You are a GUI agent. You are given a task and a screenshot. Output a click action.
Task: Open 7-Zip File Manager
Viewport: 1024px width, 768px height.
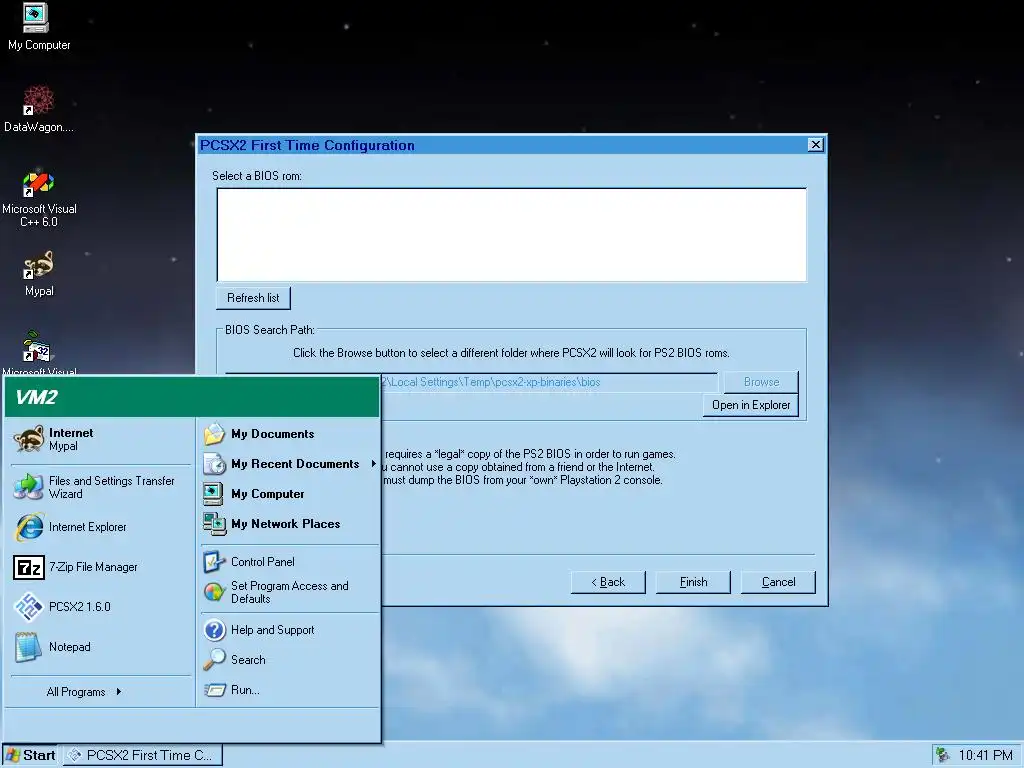pyautogui.click(x=100, y=567)
